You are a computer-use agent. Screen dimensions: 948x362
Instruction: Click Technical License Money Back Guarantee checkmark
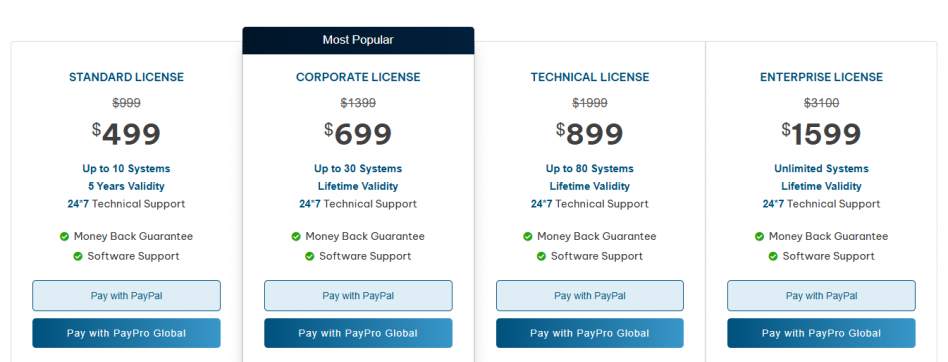(528, 236)
